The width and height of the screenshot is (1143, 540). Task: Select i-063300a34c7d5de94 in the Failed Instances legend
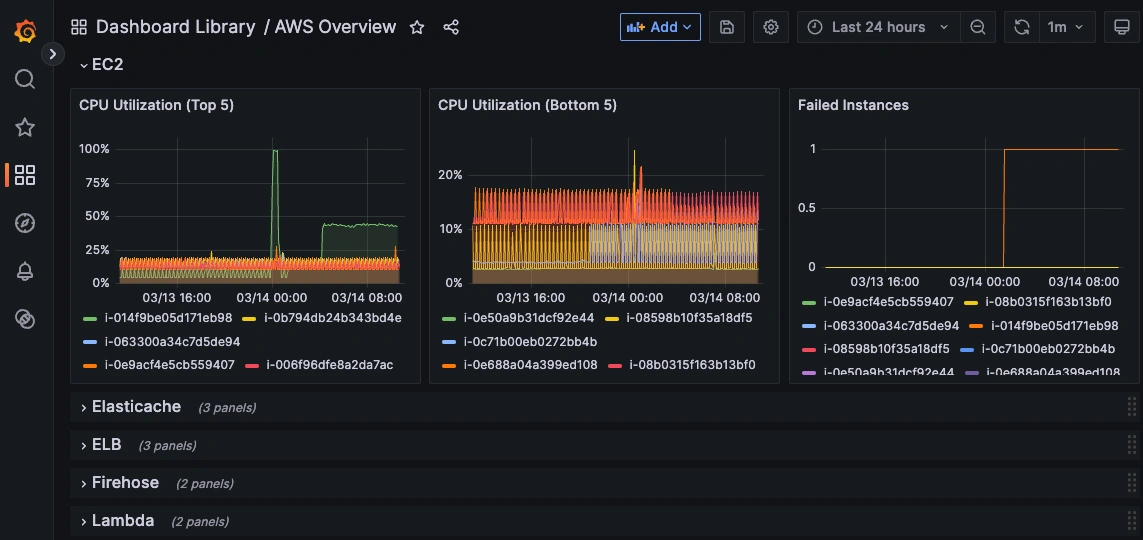click(891, 325)
